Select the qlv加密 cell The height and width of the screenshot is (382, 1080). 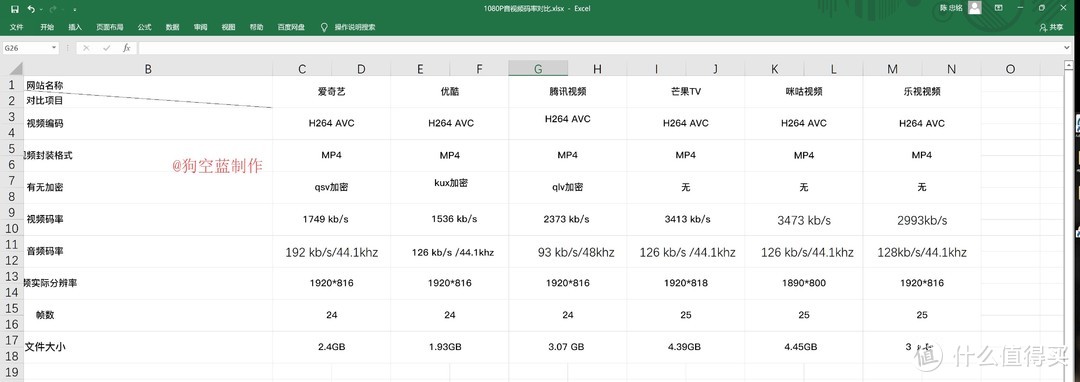click(568, 187)
